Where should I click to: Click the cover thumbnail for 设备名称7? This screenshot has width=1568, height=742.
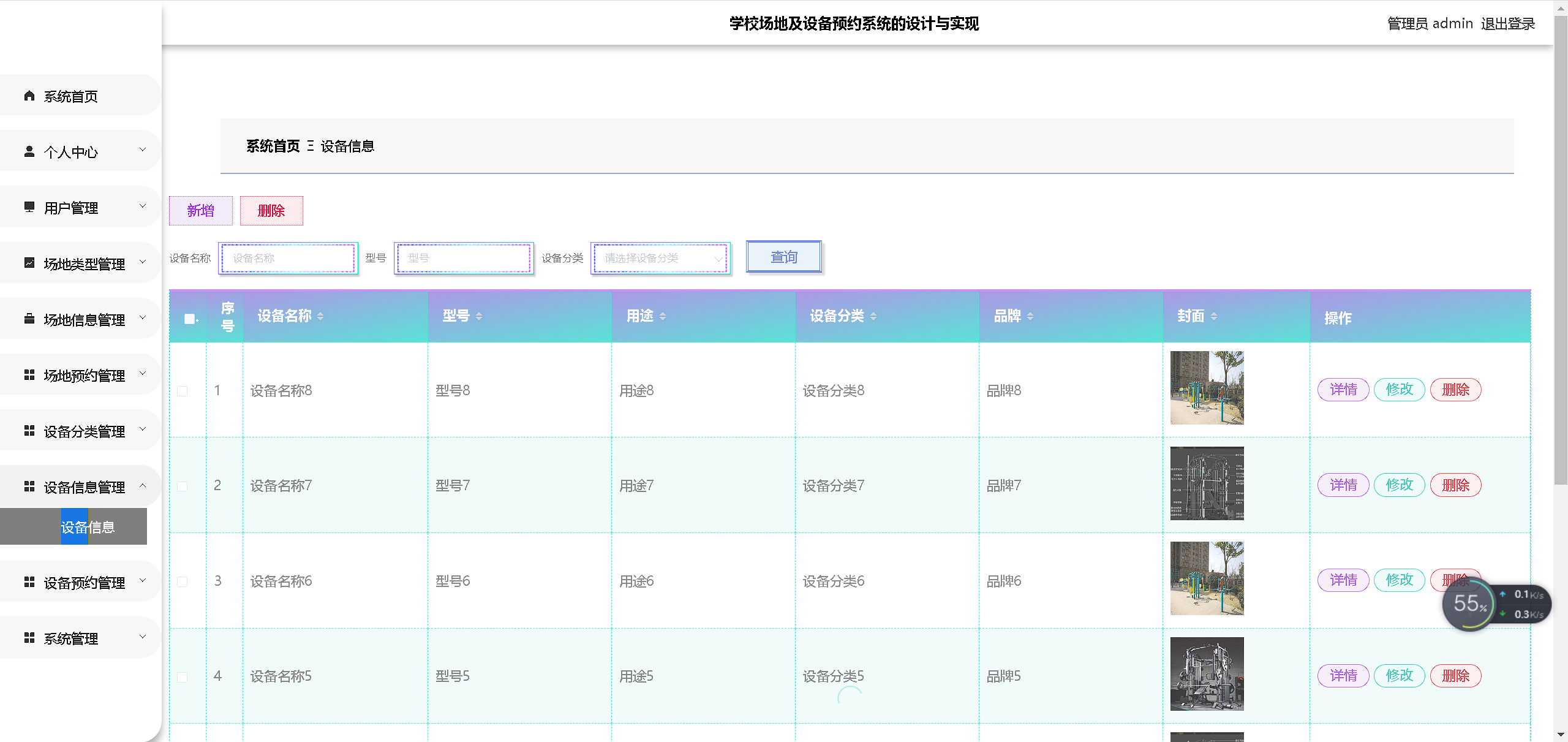pos(1207,483)
